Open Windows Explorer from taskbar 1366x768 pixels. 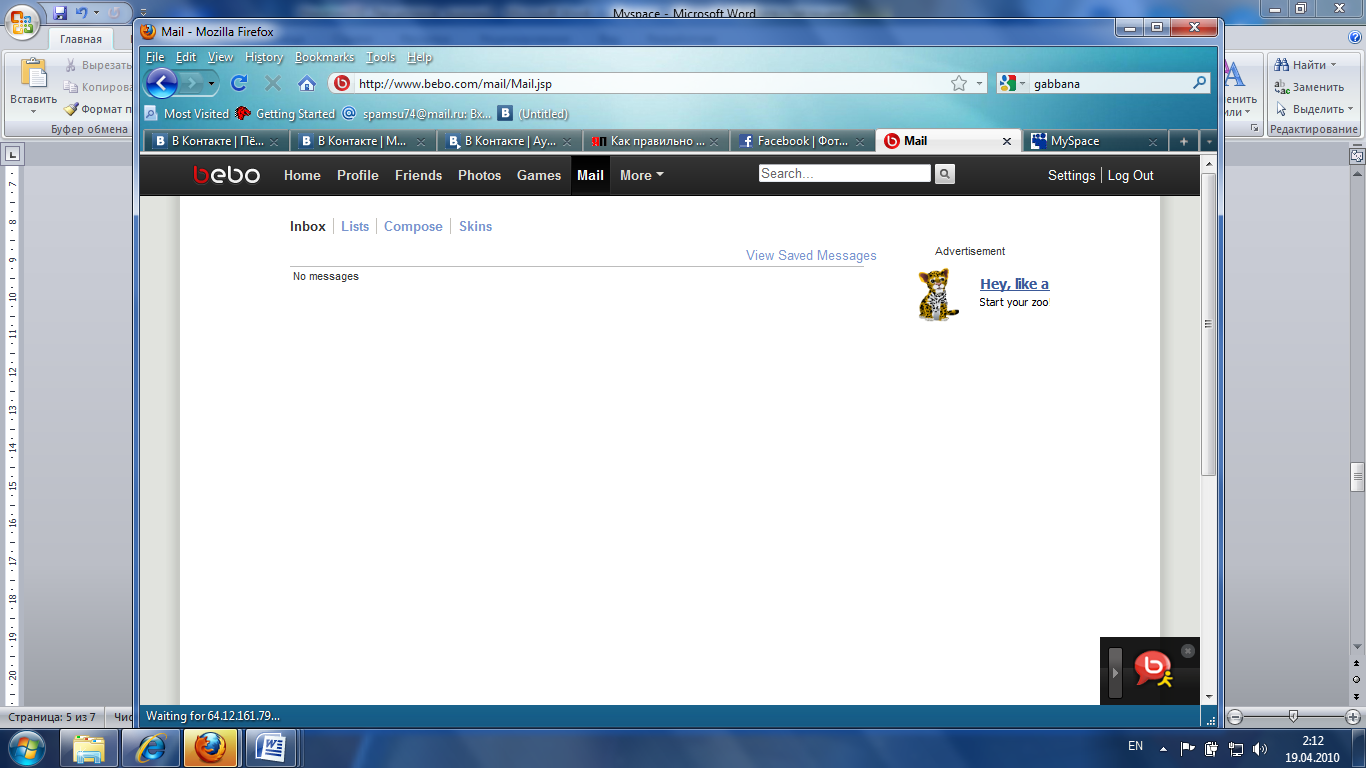[89, 747]
